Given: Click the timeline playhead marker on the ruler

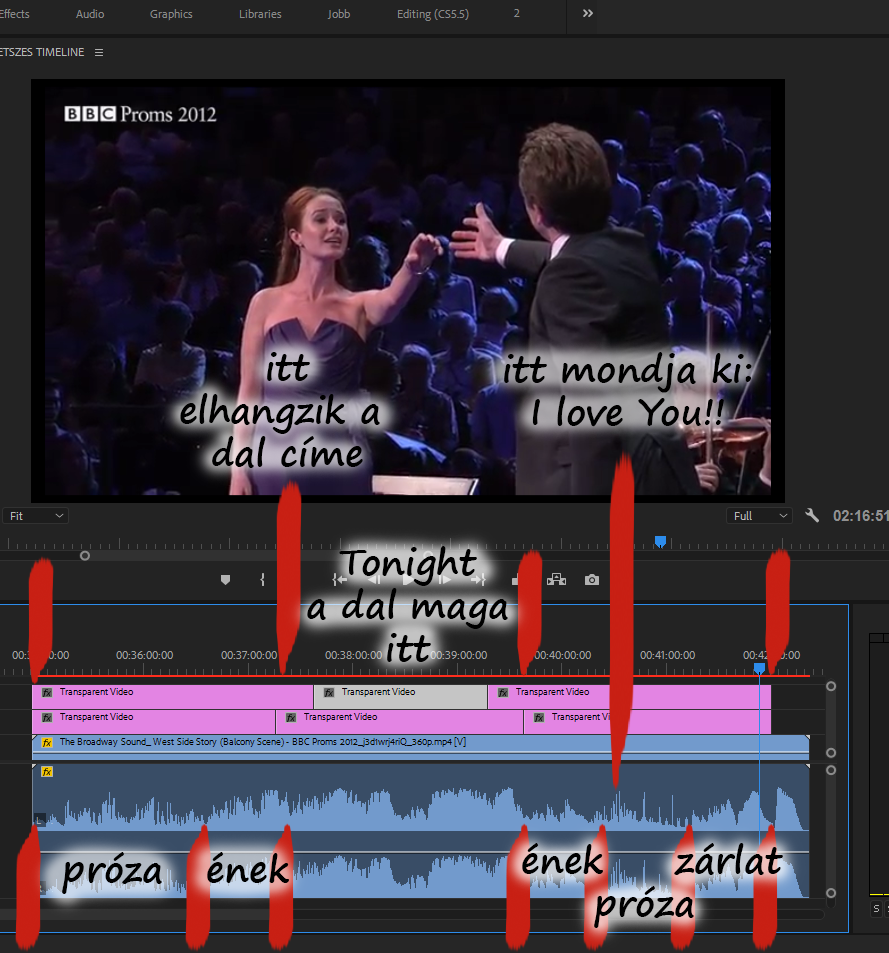Looking at the screenshot, I should [x=759, y=669].
